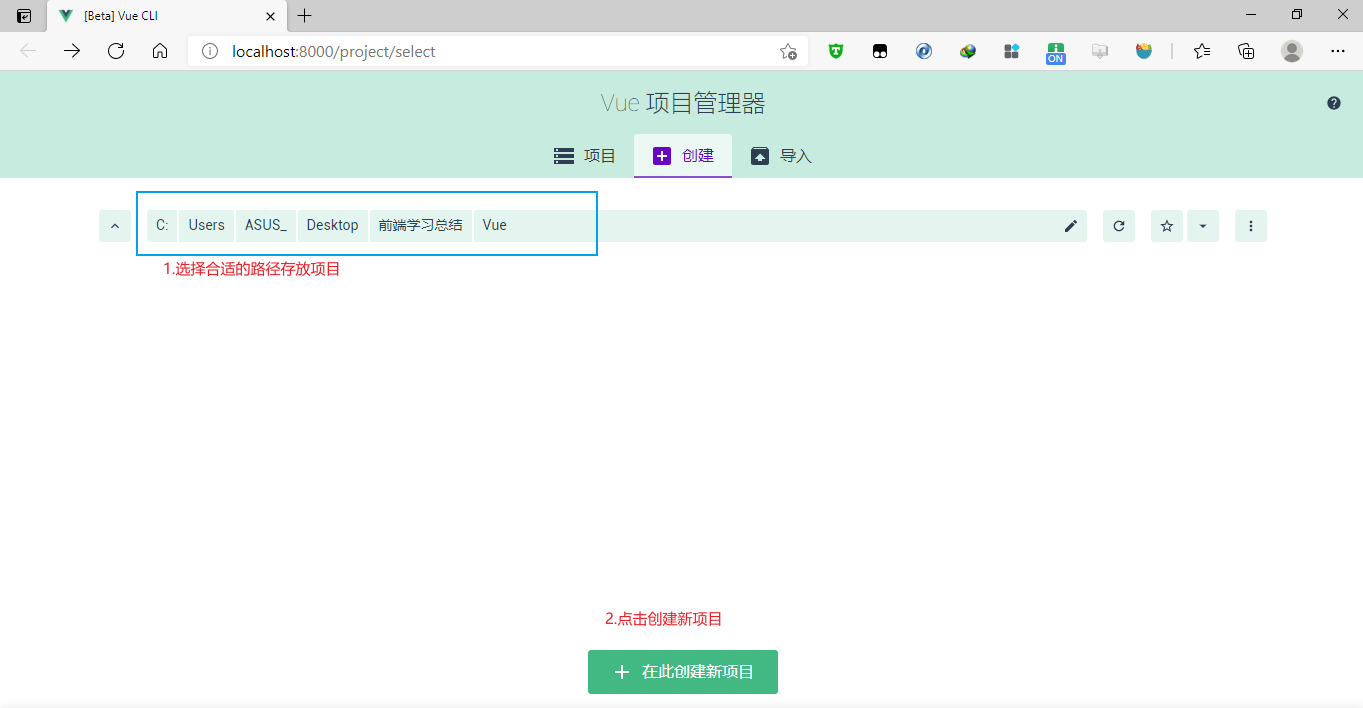Jump to the Users folder segment
The height and width of the screenshot is (708, 1363).
pyautogui.click(x=207, y=225)
